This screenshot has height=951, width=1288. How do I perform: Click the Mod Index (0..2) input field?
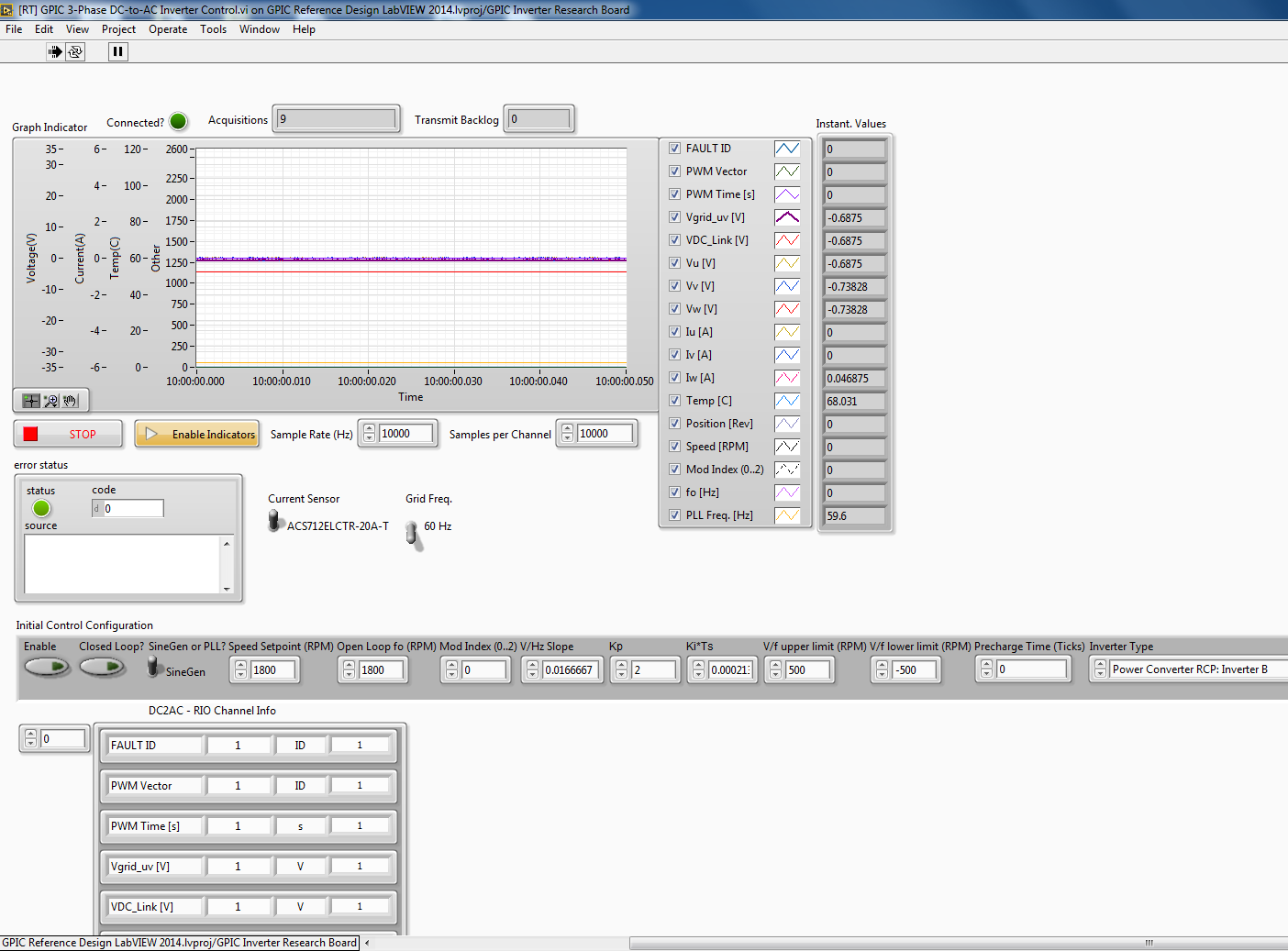483,670
